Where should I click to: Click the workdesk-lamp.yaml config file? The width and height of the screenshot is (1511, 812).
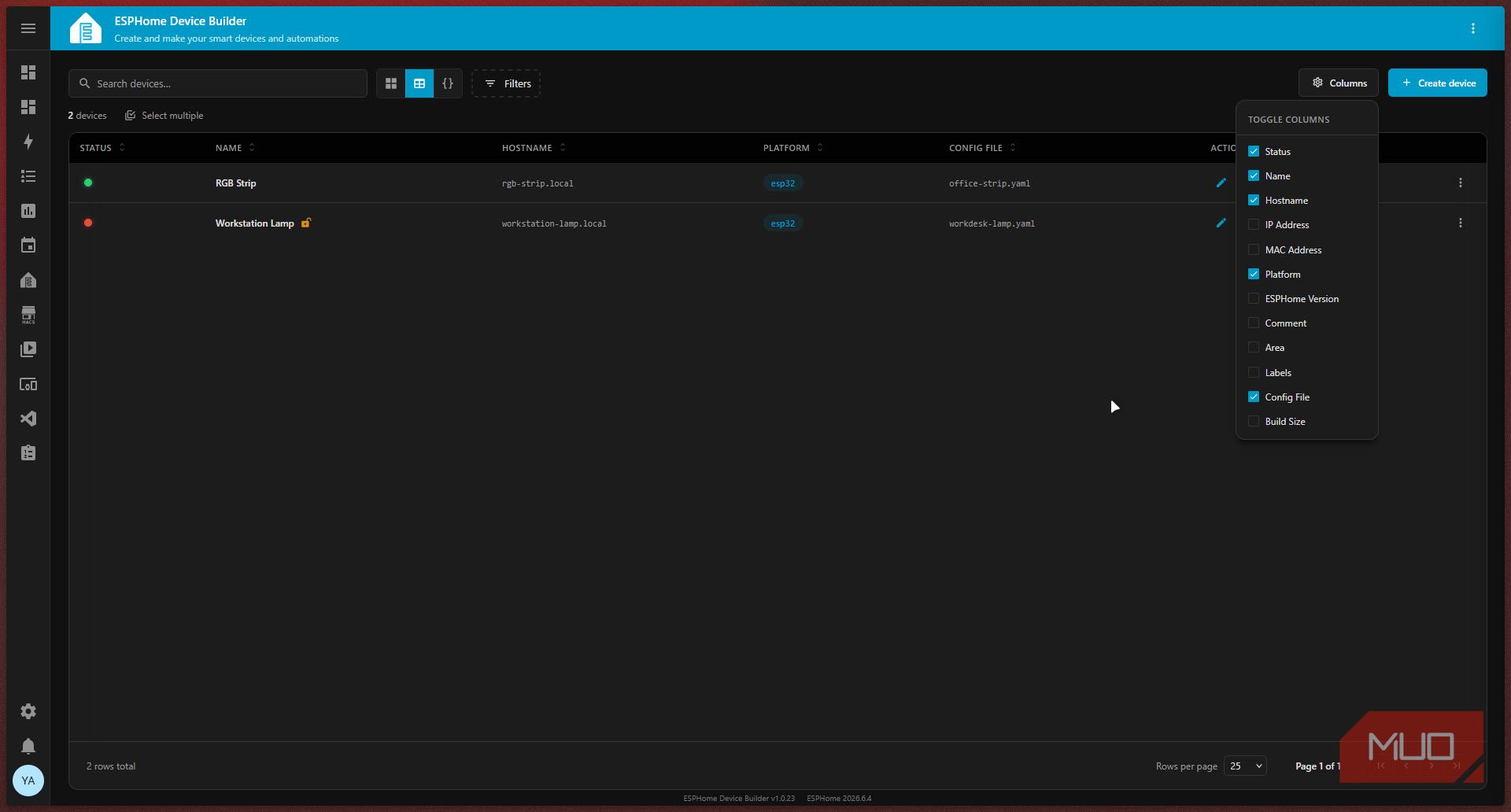tap(992, 223)
